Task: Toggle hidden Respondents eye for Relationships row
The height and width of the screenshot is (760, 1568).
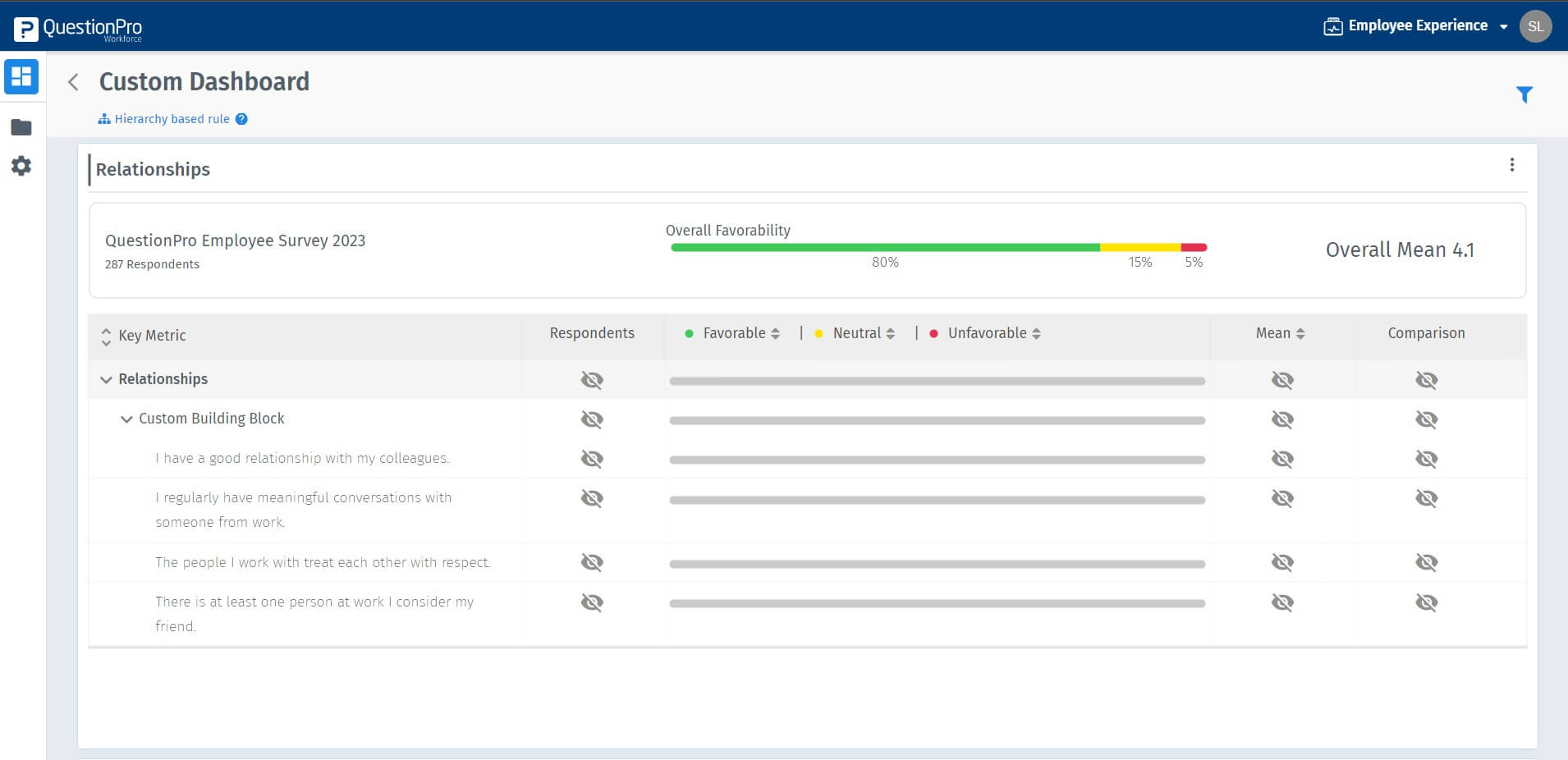Action: click(592, 380)
